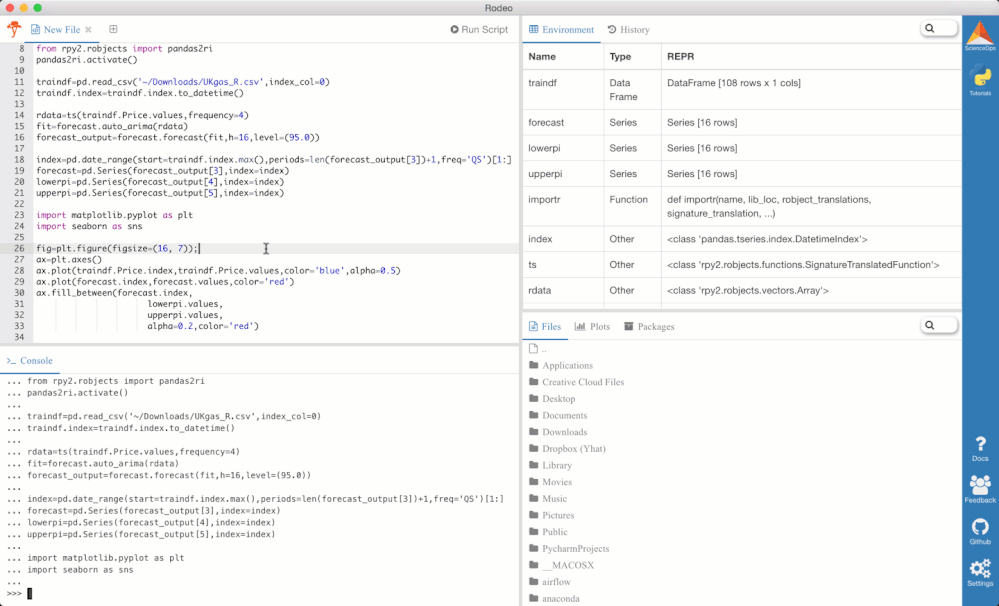
Task: Switch to the Packages tab
Action: point(649,326)
